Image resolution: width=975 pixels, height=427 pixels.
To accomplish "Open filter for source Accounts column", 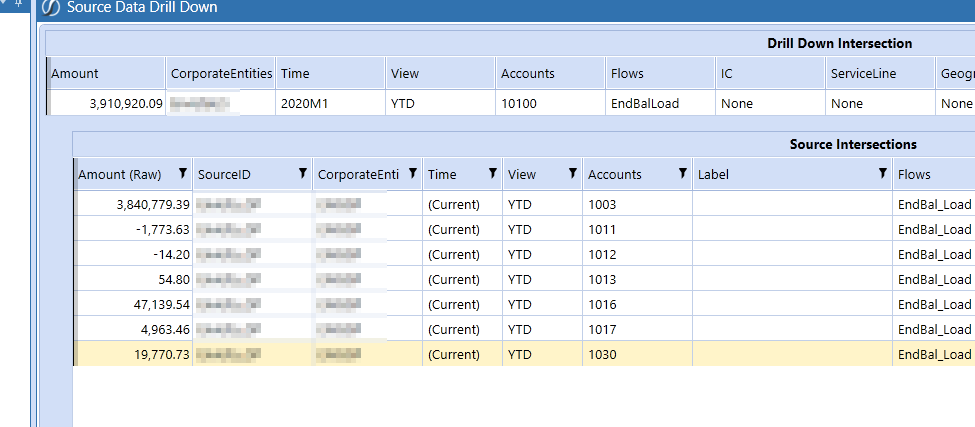I will [x=683, y=174].
